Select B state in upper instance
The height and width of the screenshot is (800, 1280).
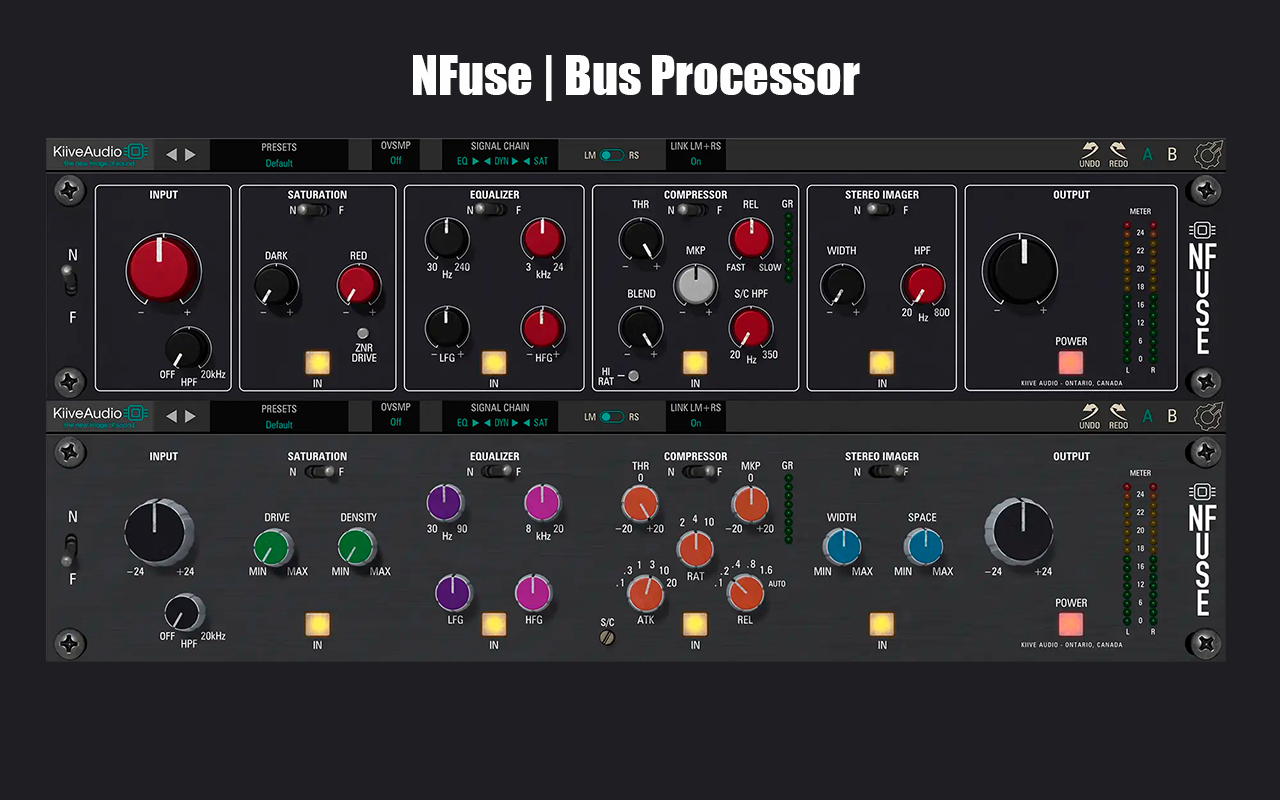pos(1172,155)
